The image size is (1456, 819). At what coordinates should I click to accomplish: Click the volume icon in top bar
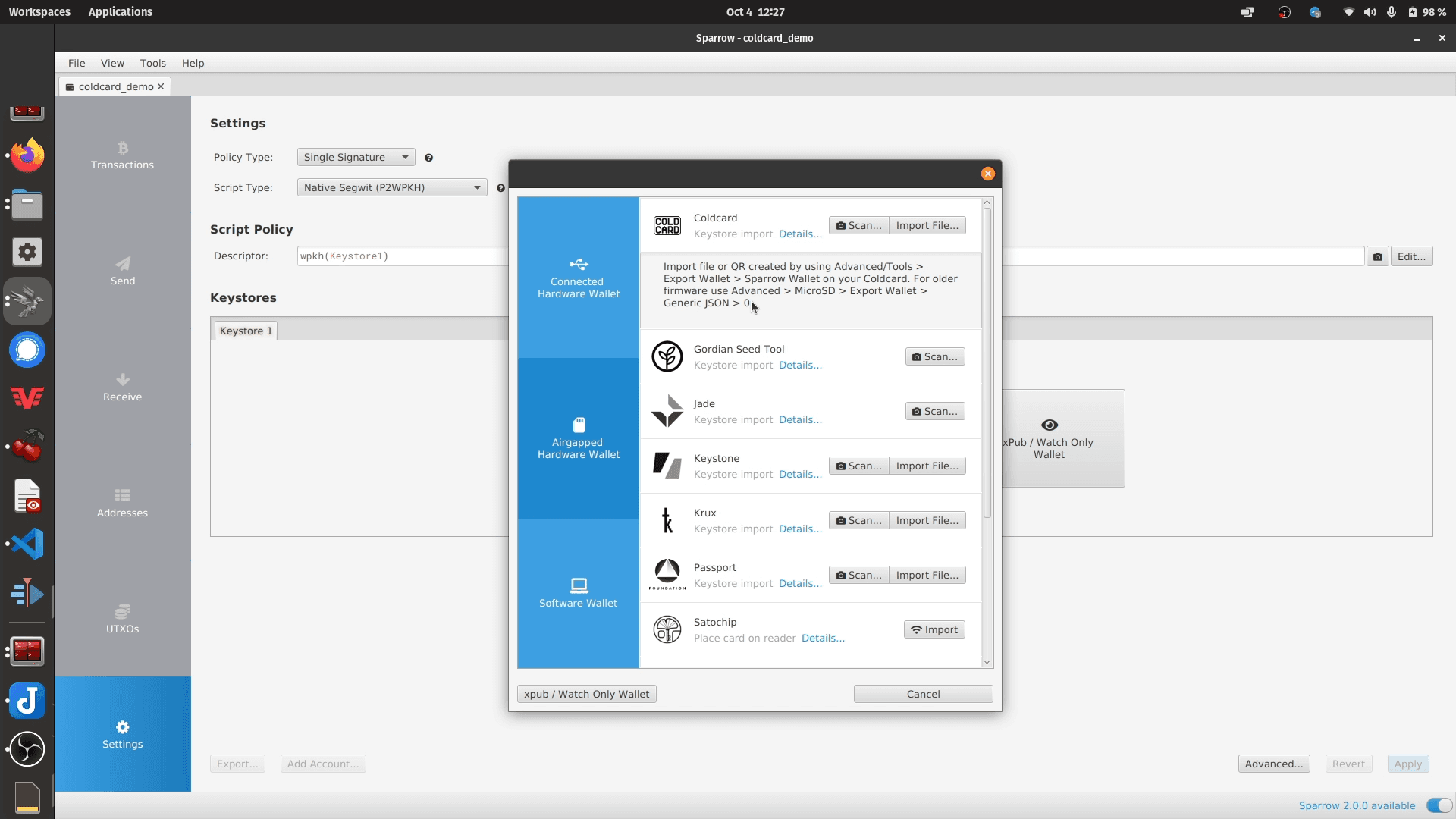[x=1370, y=12]
